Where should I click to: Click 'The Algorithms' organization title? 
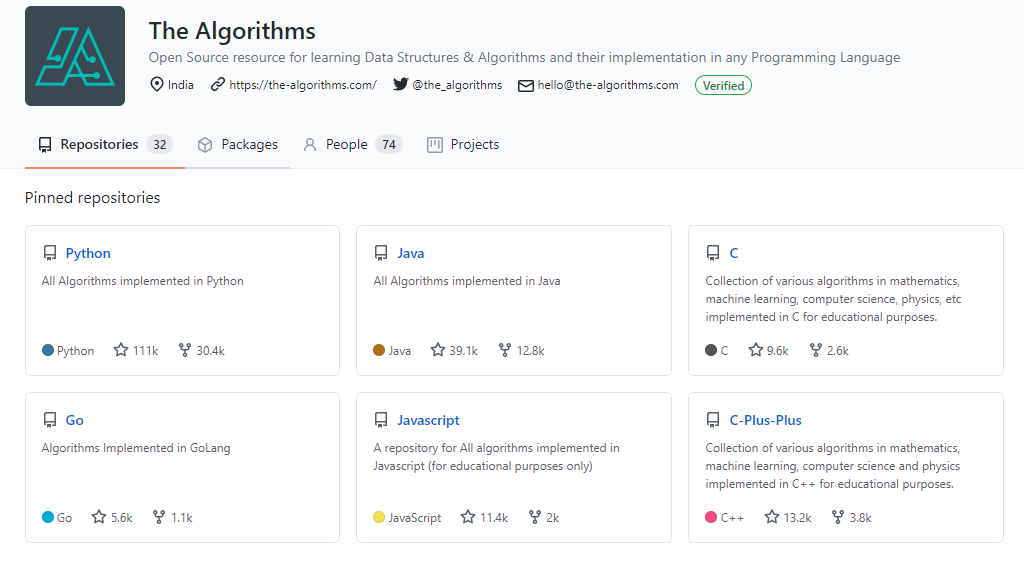point(232,31)
